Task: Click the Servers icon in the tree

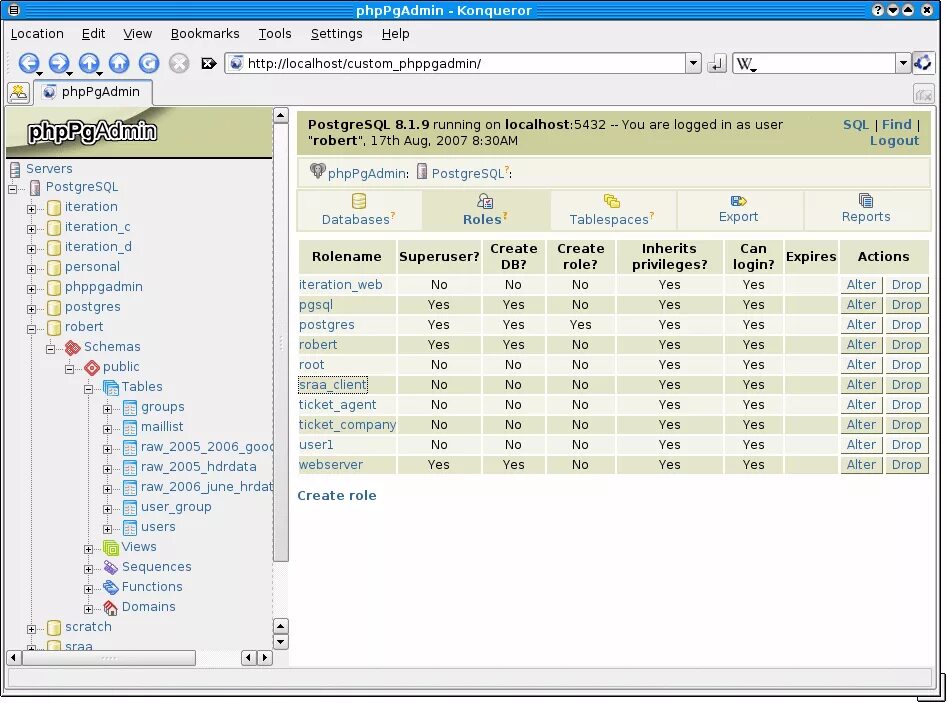Action: tap(15, 169)
